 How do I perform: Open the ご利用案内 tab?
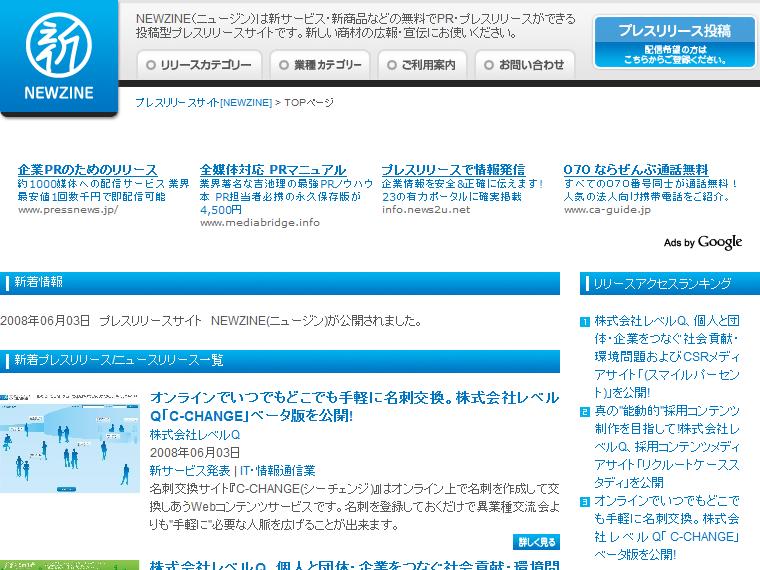422,64
